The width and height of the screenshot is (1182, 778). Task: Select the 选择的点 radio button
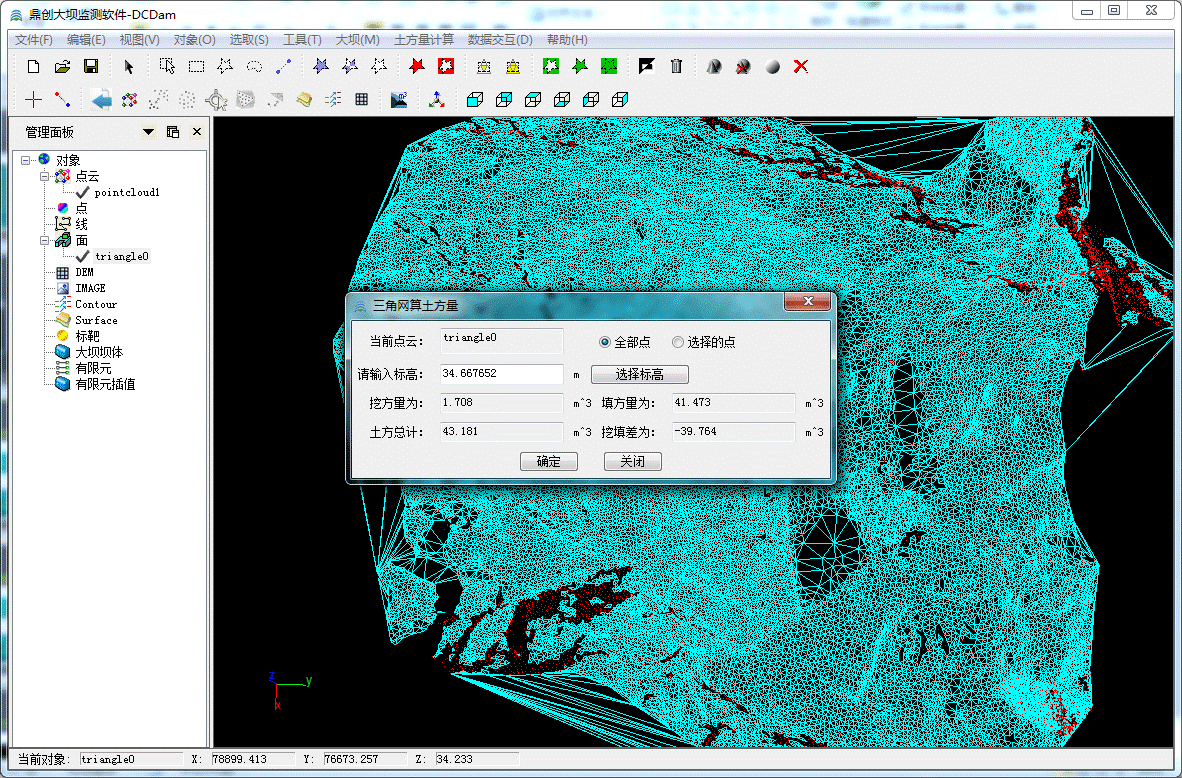678,342
